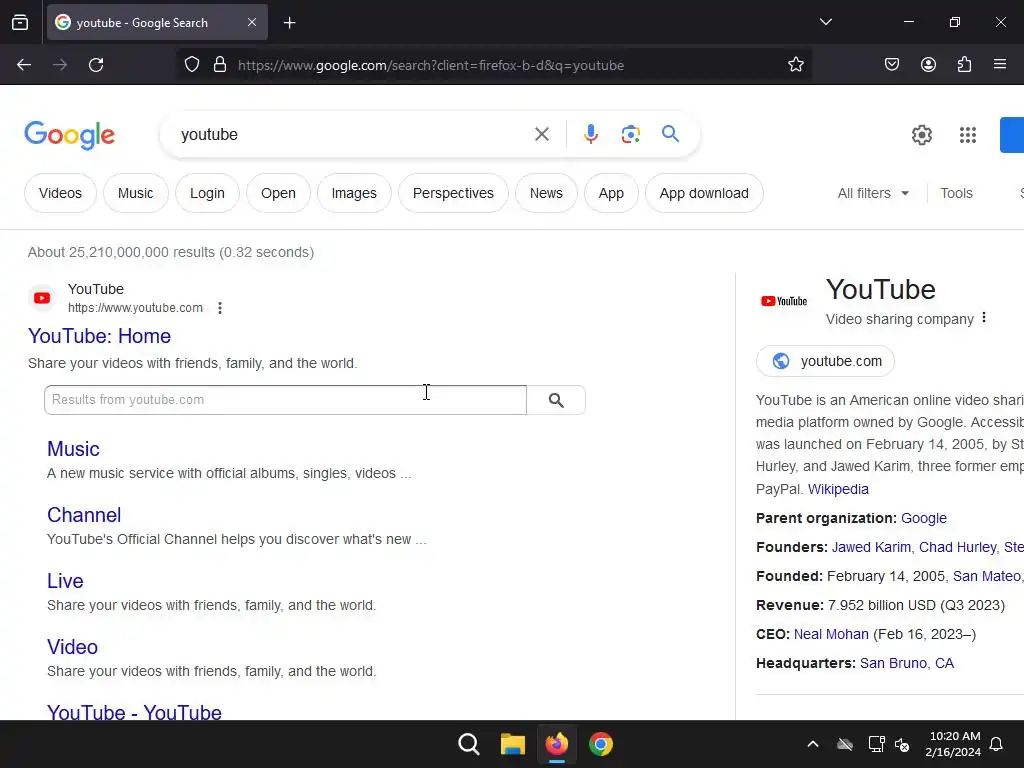Viewport: 1024px width, 768px height.
Task: View site security lock info
Action: 220,65
